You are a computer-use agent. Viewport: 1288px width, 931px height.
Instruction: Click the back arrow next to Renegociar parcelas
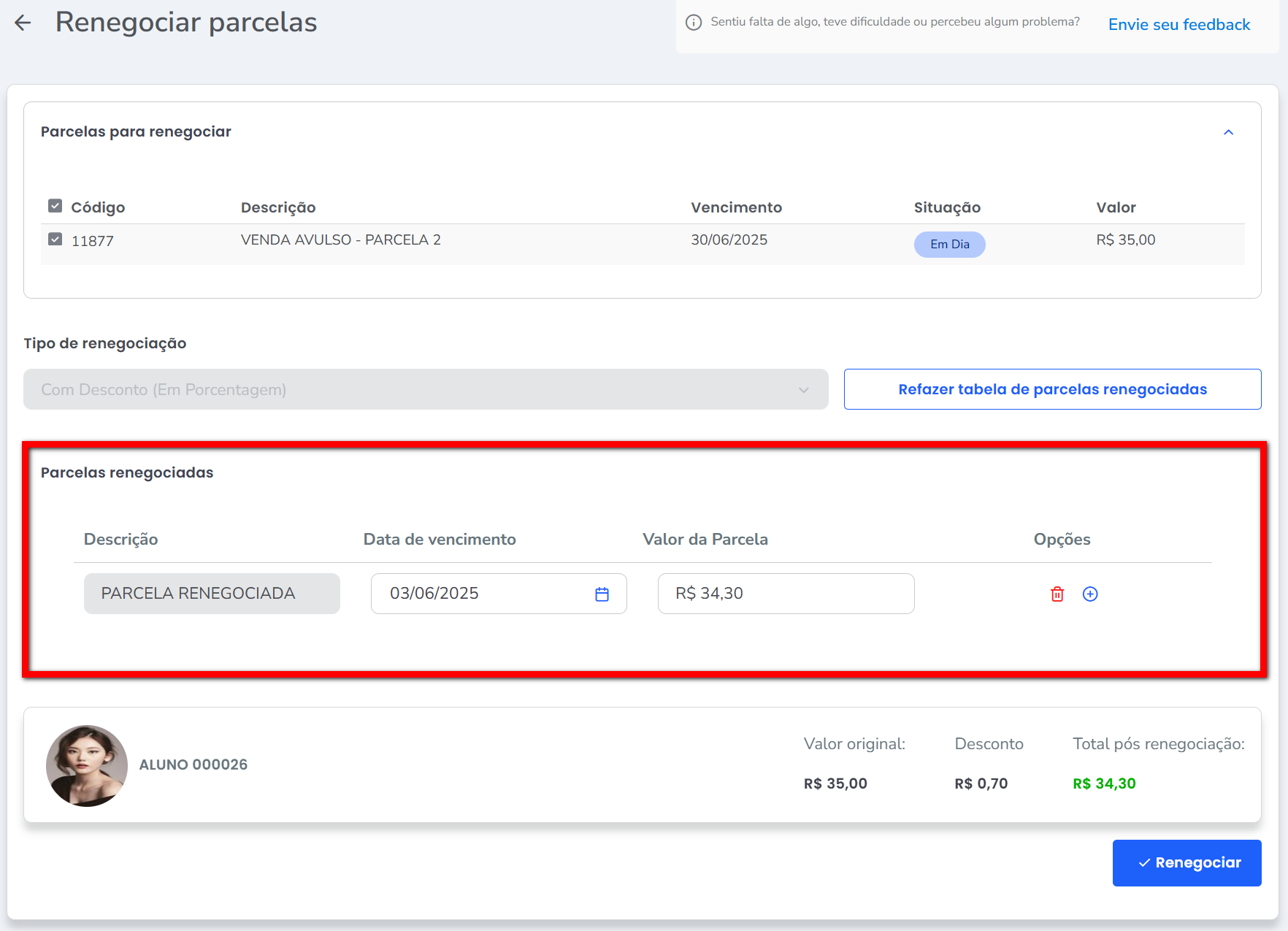point(23,23)
